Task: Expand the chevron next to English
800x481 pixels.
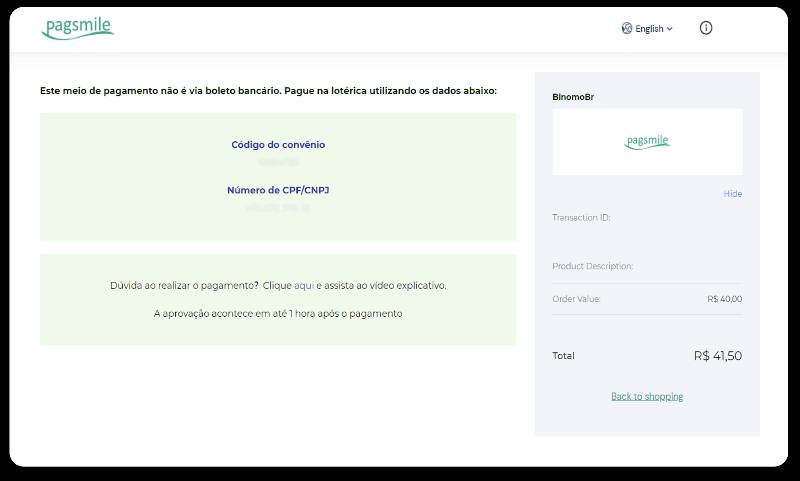Action: (x=670, y=29)
